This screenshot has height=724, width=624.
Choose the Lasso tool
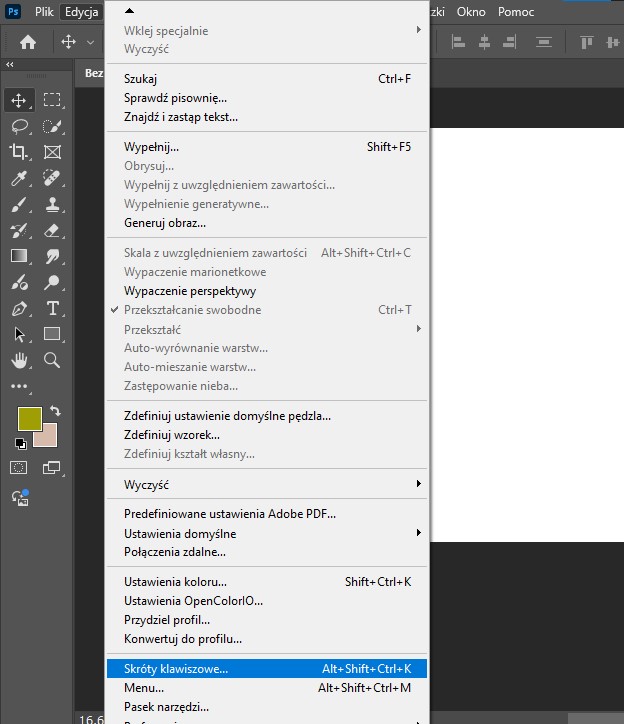click(x=19, y=126)
